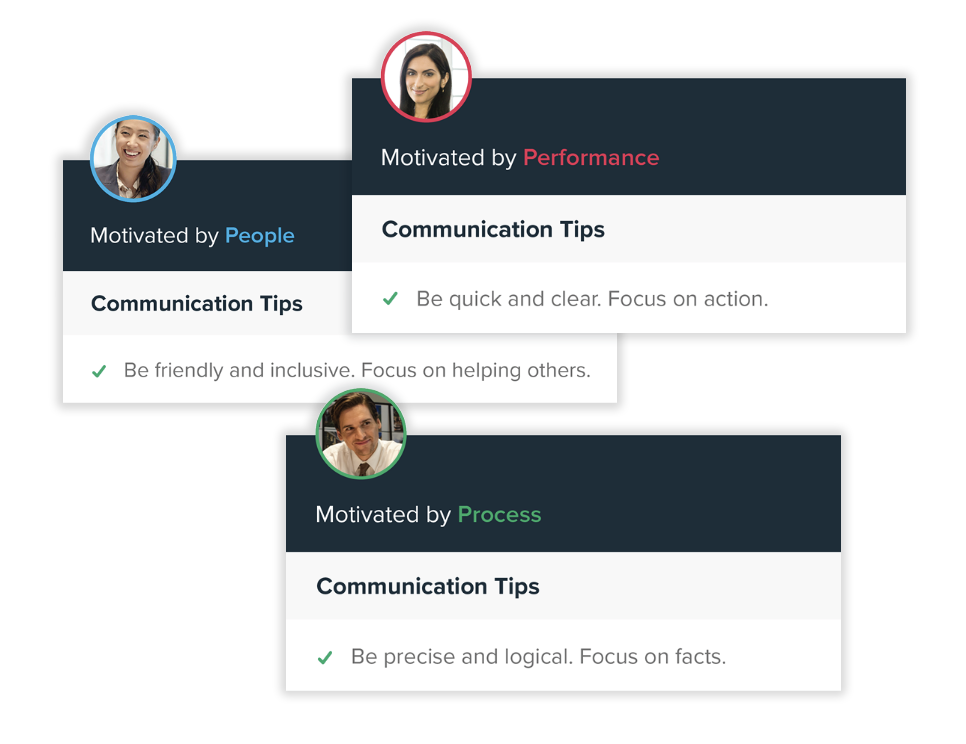Image resolution: width=966 pixels, height=744 pixels.
Task: Click the checkmark beside 'Be precise and logical'
Action: (325, 657)
